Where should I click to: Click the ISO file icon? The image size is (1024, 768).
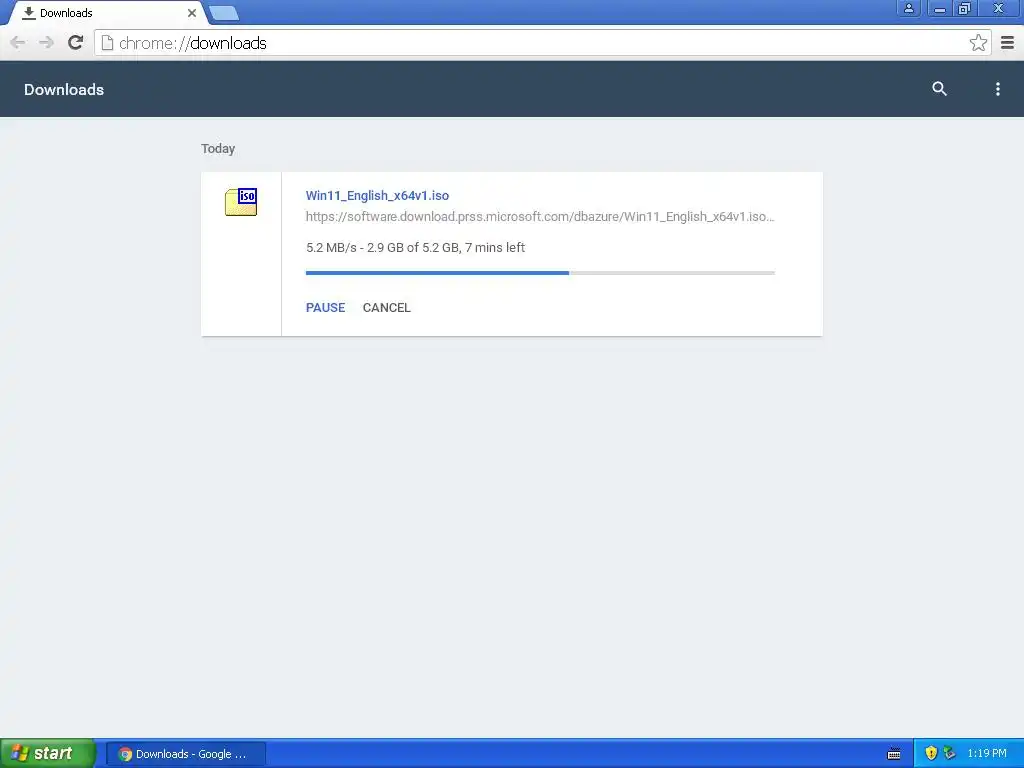click(x=241, y=202)
